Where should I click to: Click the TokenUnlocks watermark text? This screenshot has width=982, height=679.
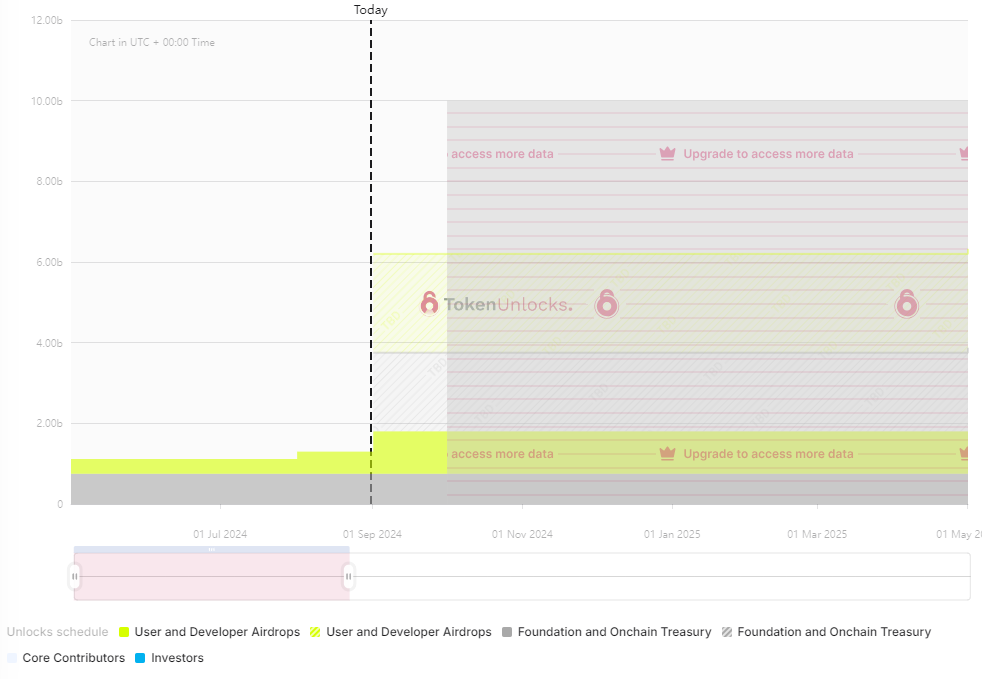[x=508, y=304]
